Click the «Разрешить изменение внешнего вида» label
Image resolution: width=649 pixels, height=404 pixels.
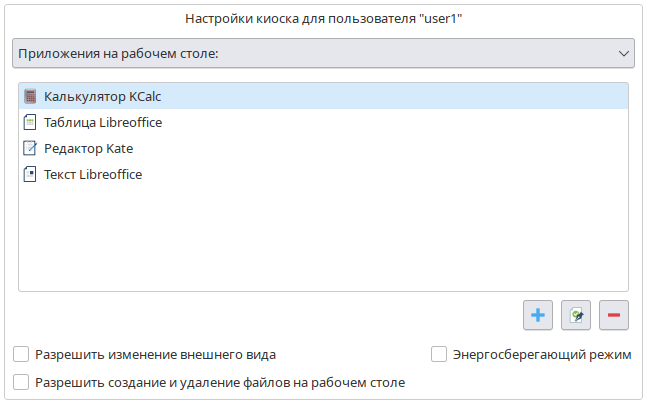coord(155,354)
